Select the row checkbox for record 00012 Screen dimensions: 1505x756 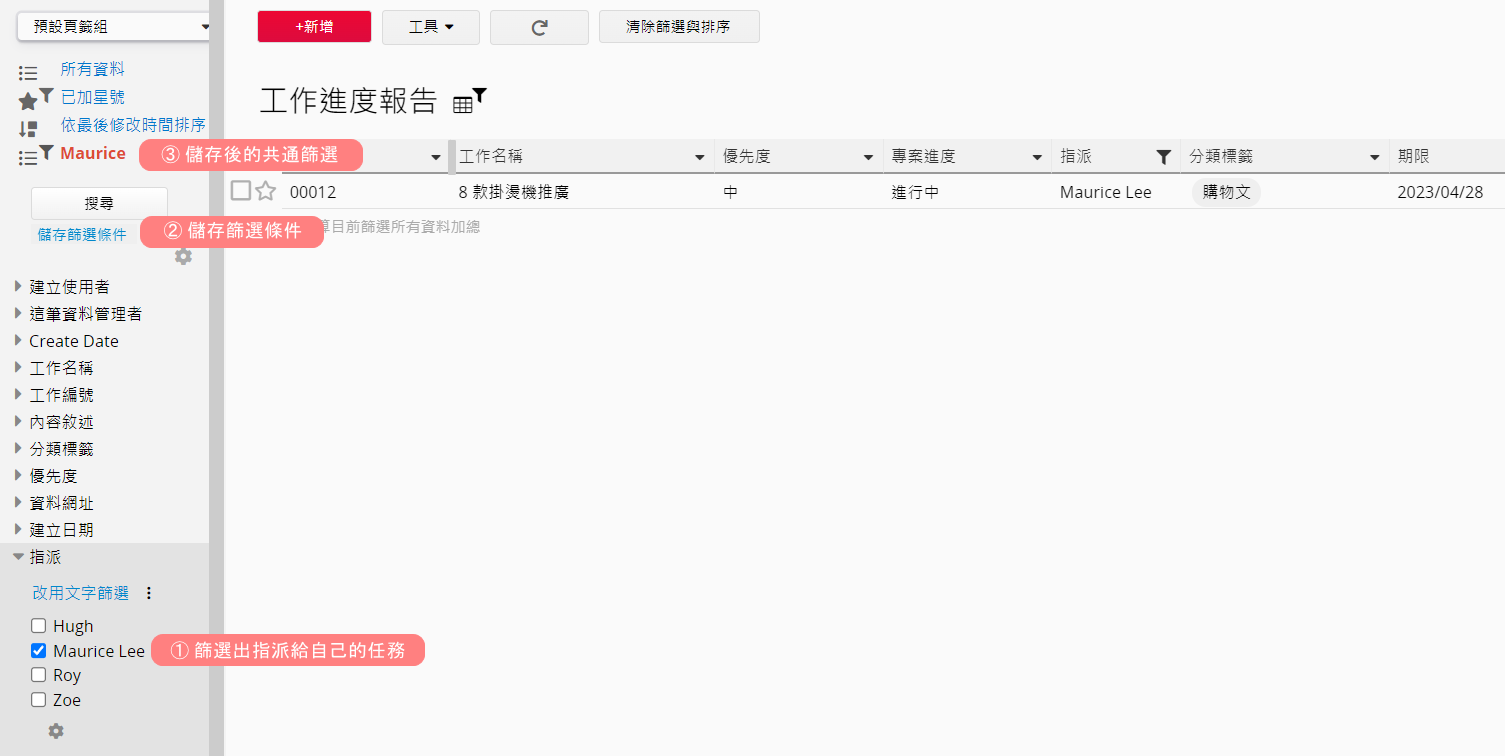[x=241, y=191]
